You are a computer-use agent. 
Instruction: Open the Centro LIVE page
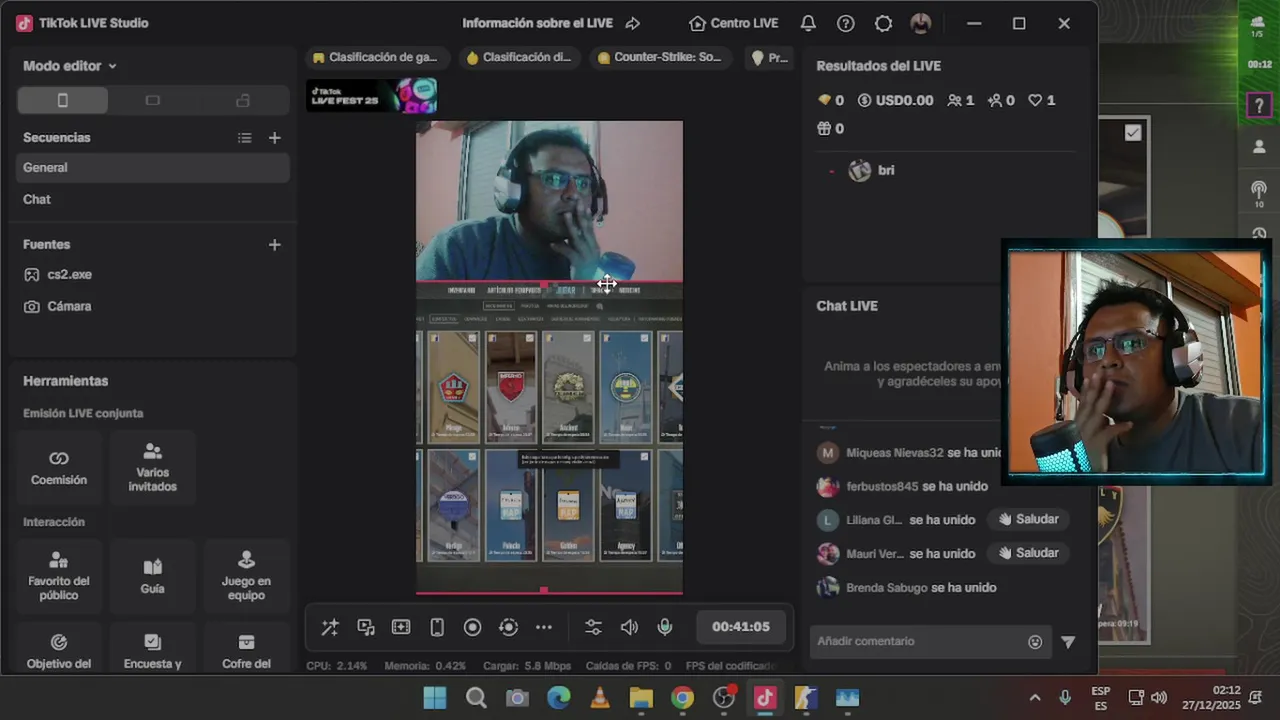733,23
